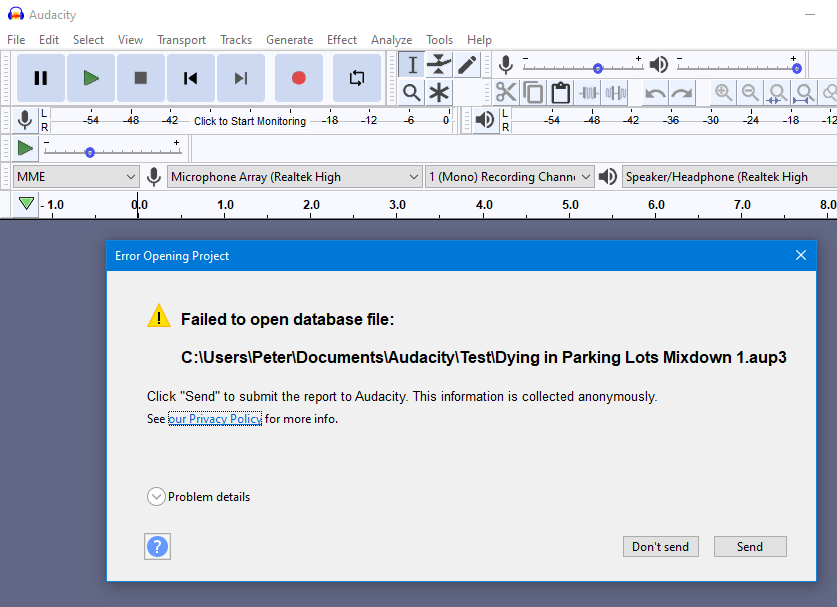
Task: Click the Cut scissors icon
Action: [x=506, y=93]
